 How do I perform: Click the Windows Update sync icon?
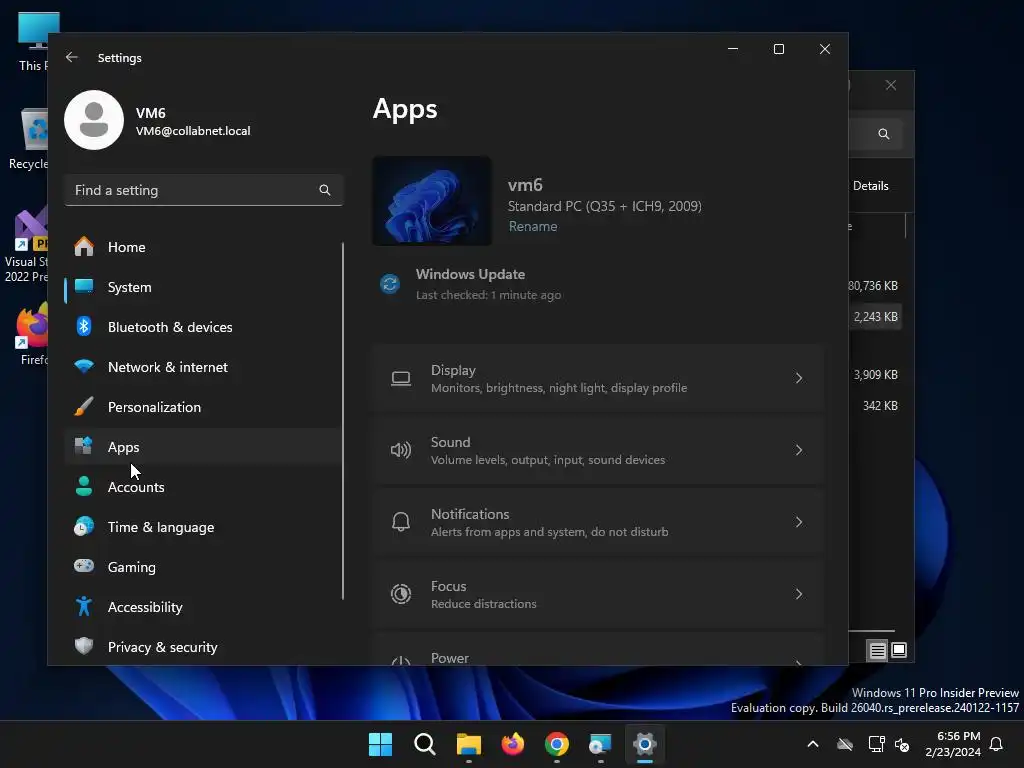pos(390,284)
